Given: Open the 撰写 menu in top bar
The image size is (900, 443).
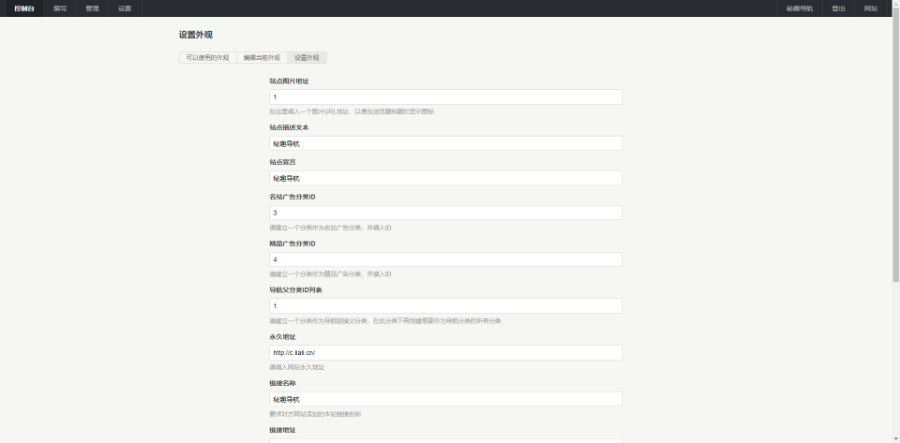Looking at the screenshot, I should tap(60, 8).
